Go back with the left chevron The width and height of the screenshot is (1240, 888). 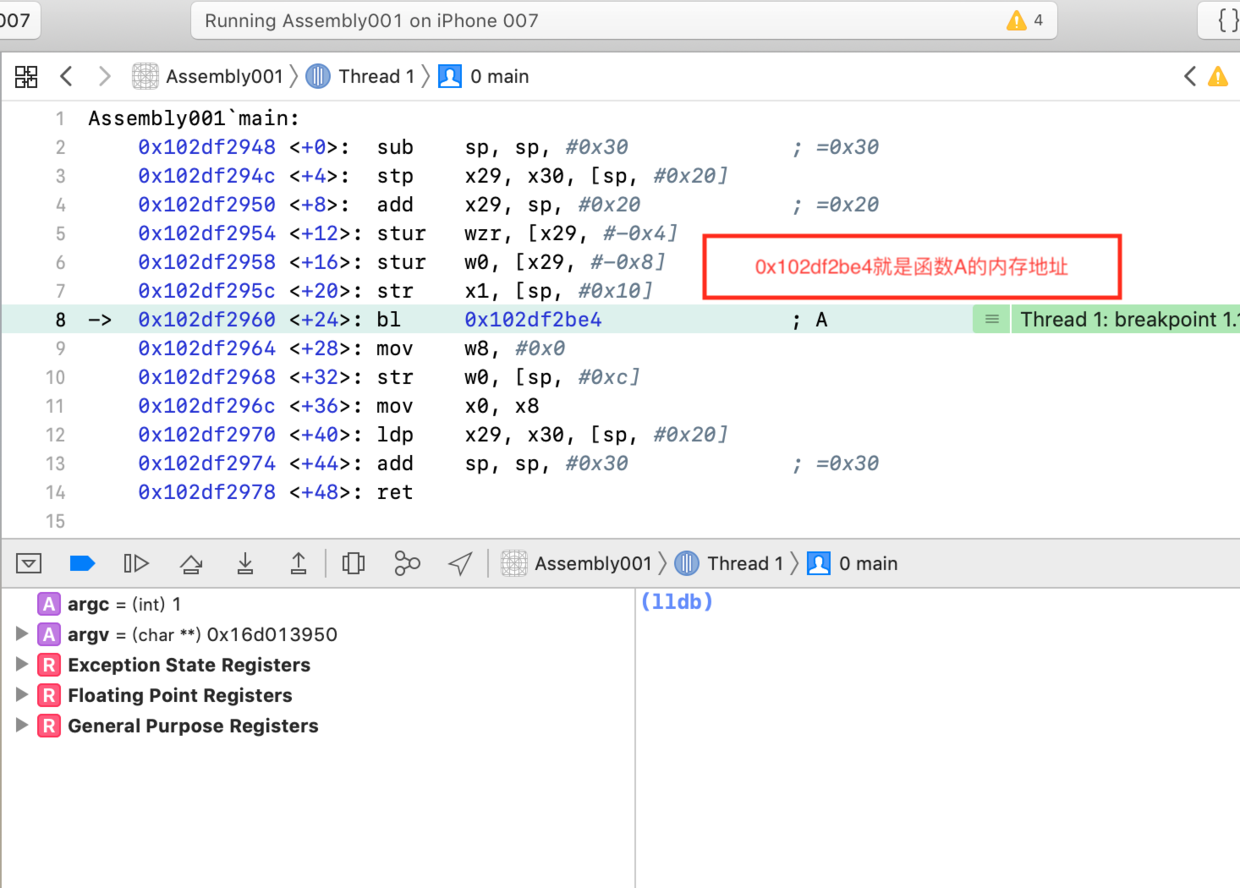pos(66,77)
